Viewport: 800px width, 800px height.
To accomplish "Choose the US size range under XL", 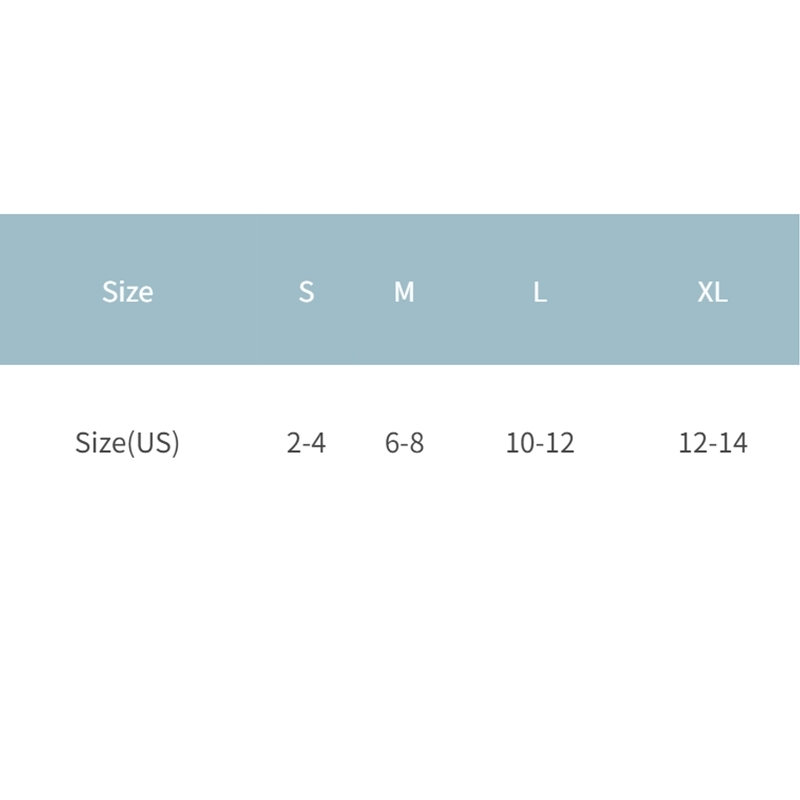I will click(712, 442).
